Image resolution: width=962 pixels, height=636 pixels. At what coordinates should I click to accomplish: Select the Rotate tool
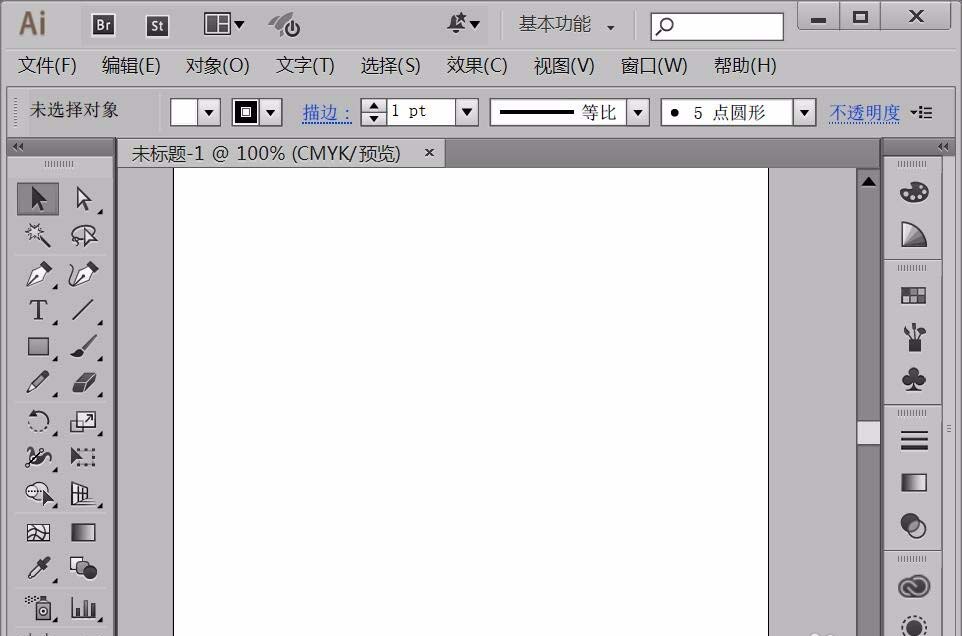(38, 421)
